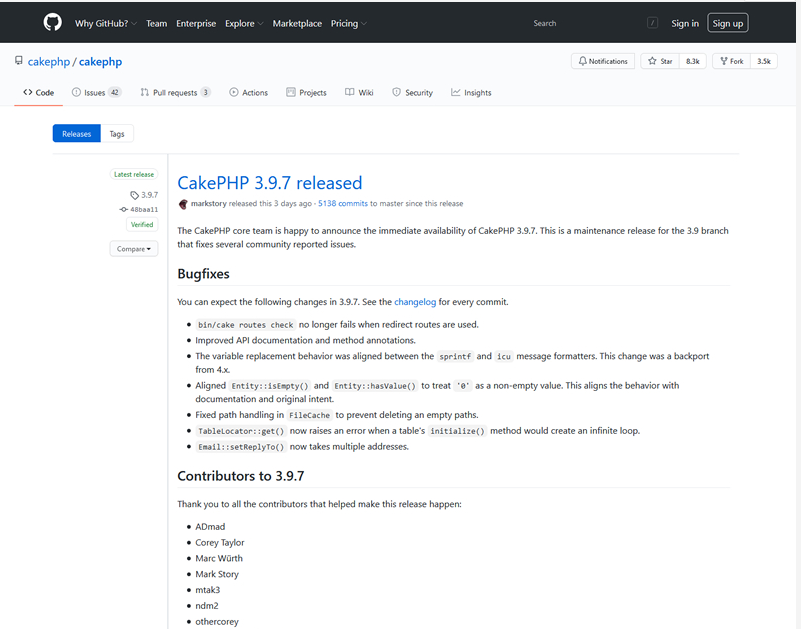Click Sign in

(685, 24)
